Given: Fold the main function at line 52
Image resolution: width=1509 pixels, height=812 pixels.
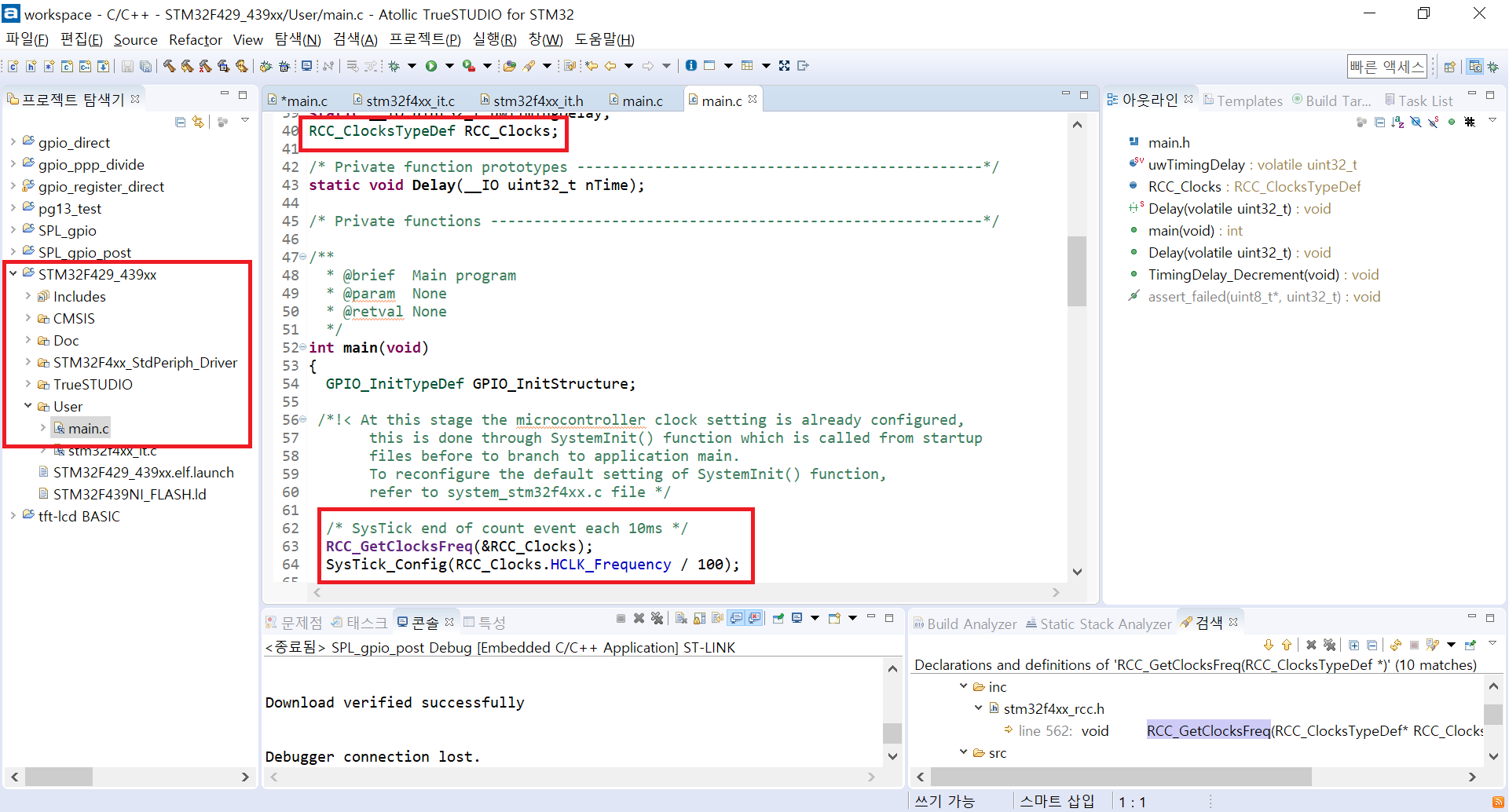Looking at the screenshot, I should [x=303, y=347].
